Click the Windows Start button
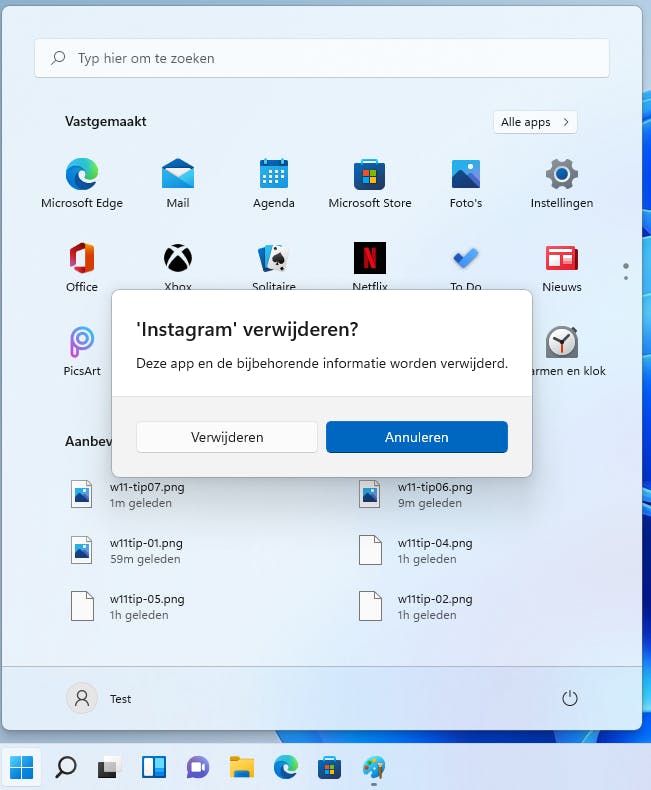 tap(21, 767)
